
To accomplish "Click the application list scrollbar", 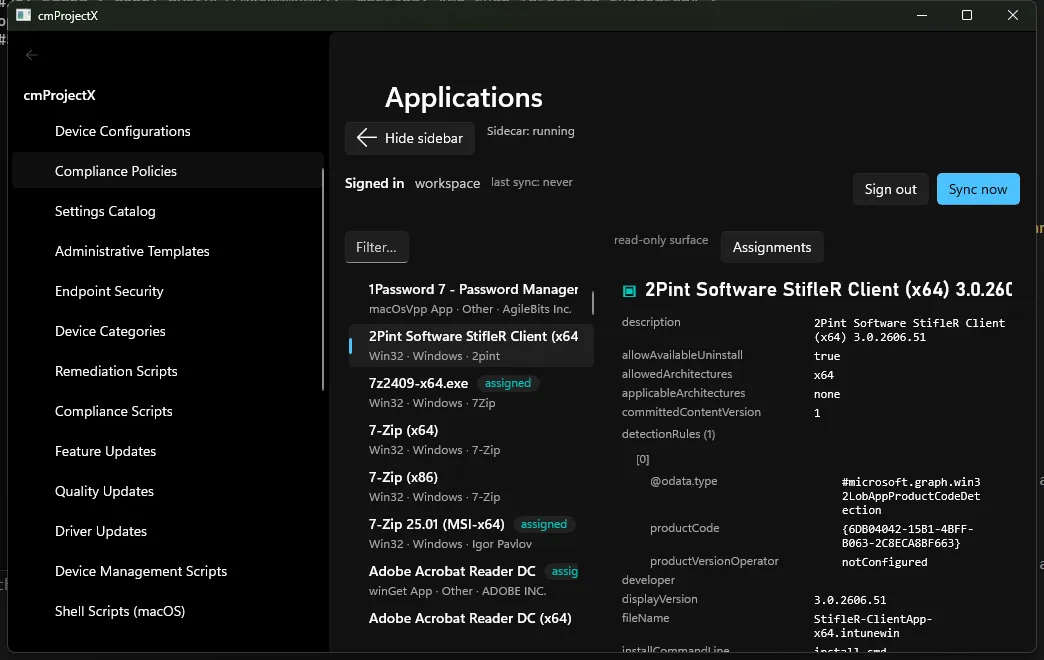I will coord(593,303).
